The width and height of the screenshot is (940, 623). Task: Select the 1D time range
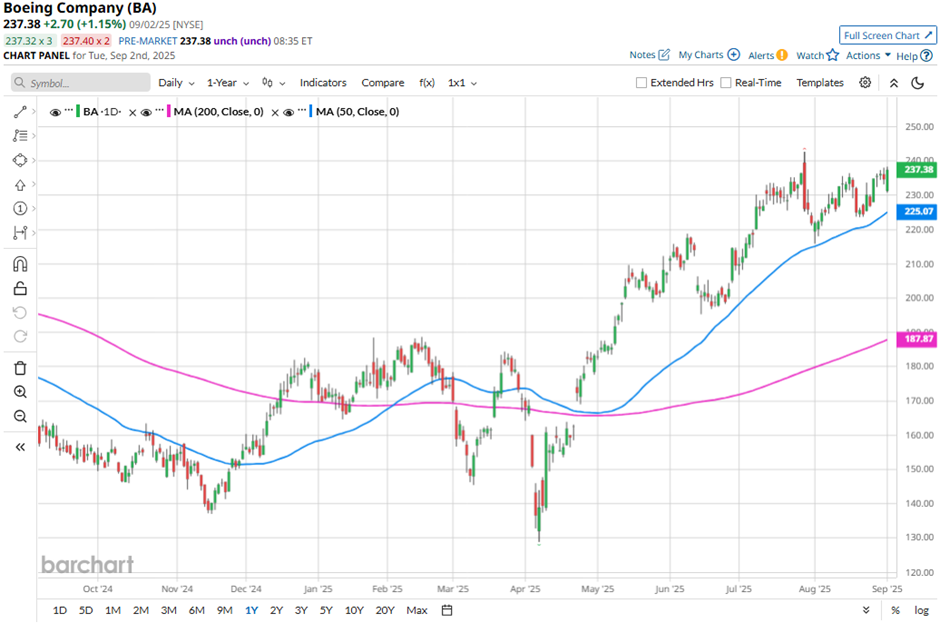pos(60,610)
